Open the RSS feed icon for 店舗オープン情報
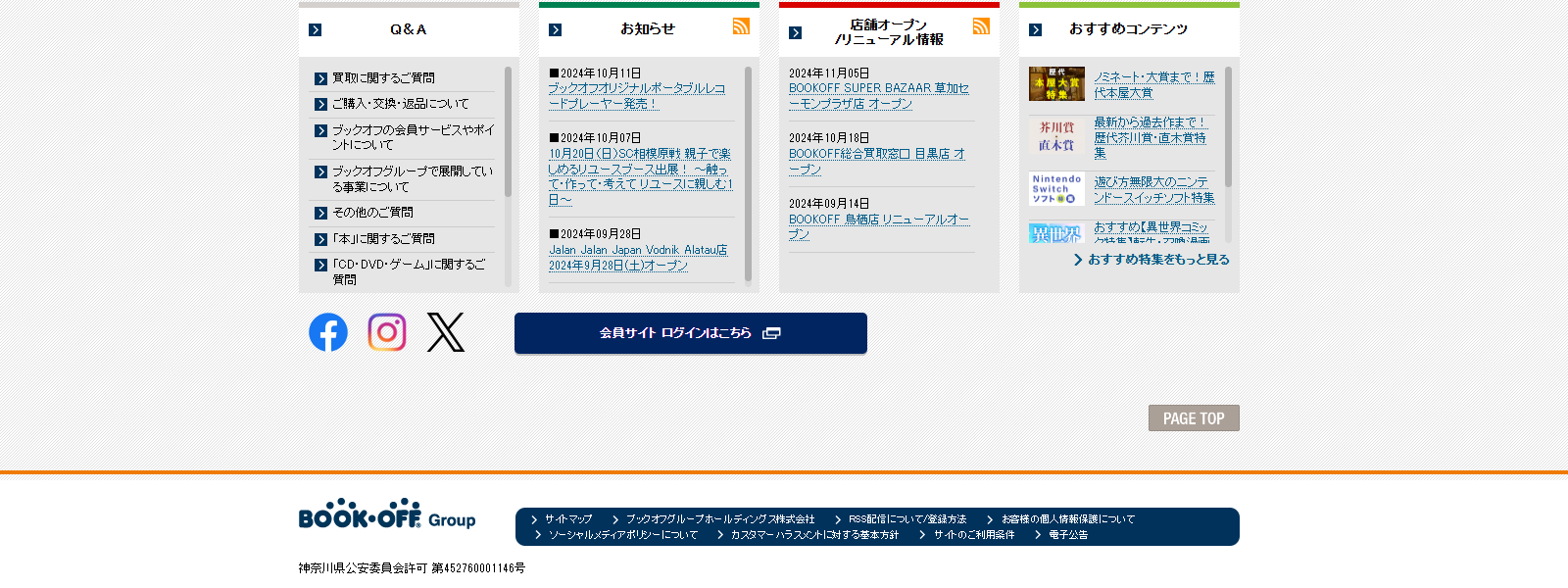1568x588 pixels. pyautogui.click(x=982, y=26)
